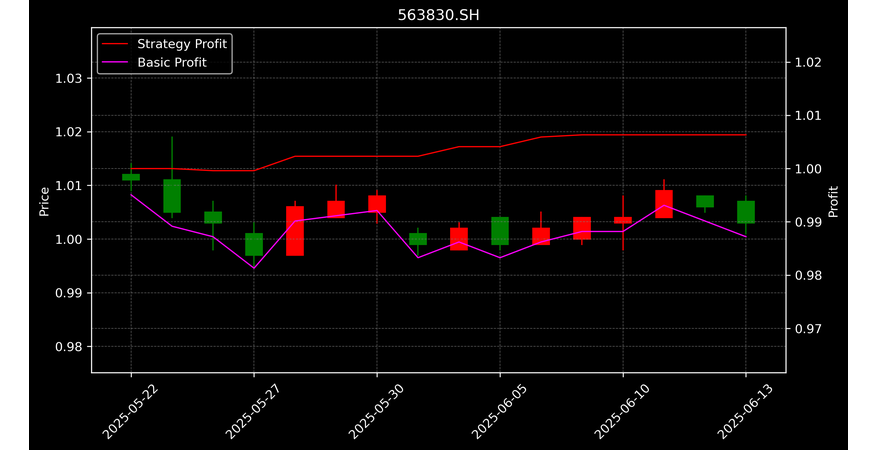Select the 0.98 tick on Profit axis

click(808, 275)
